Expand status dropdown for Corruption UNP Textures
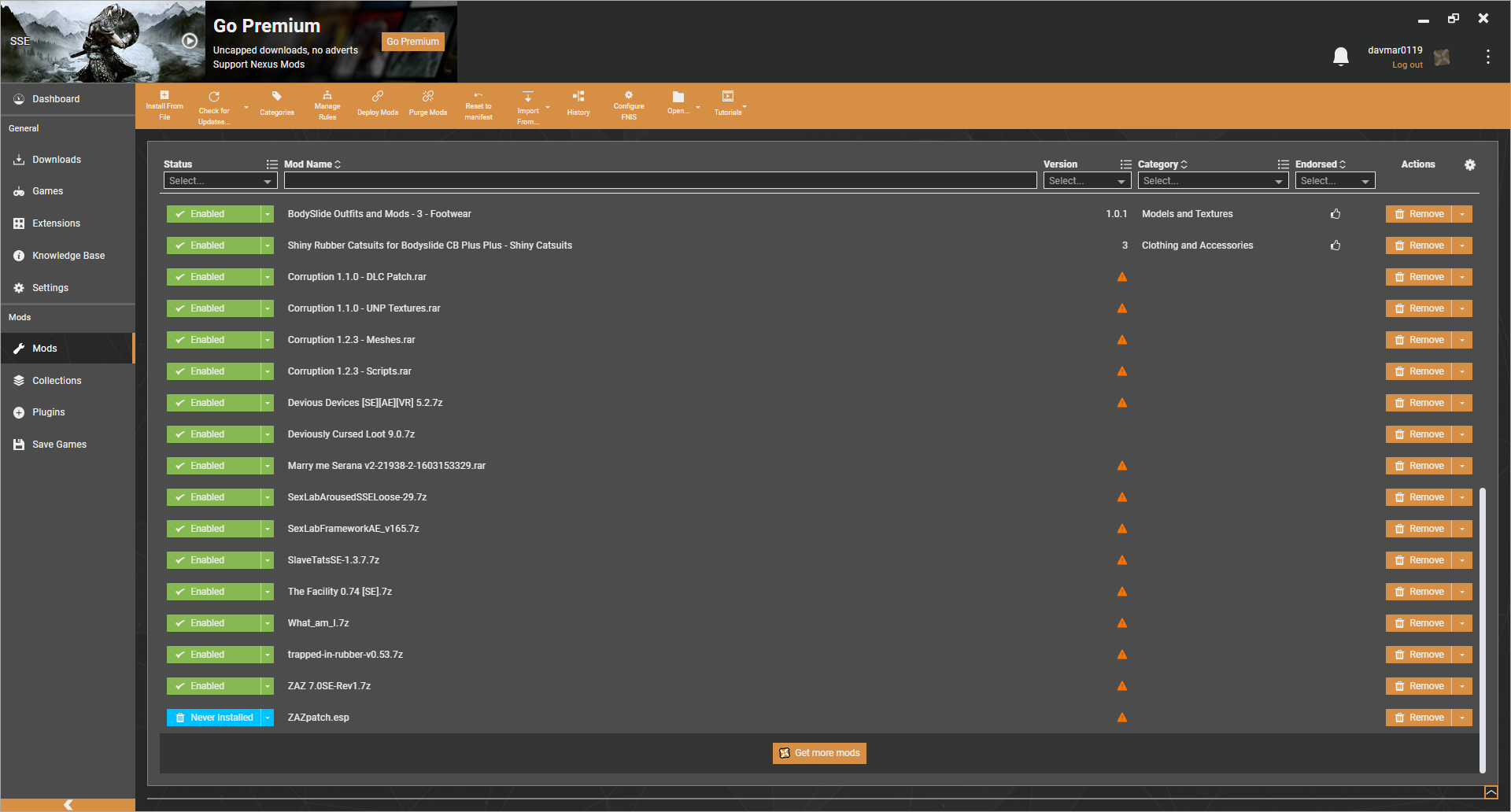1511x812 pixels. click(268, 308)
